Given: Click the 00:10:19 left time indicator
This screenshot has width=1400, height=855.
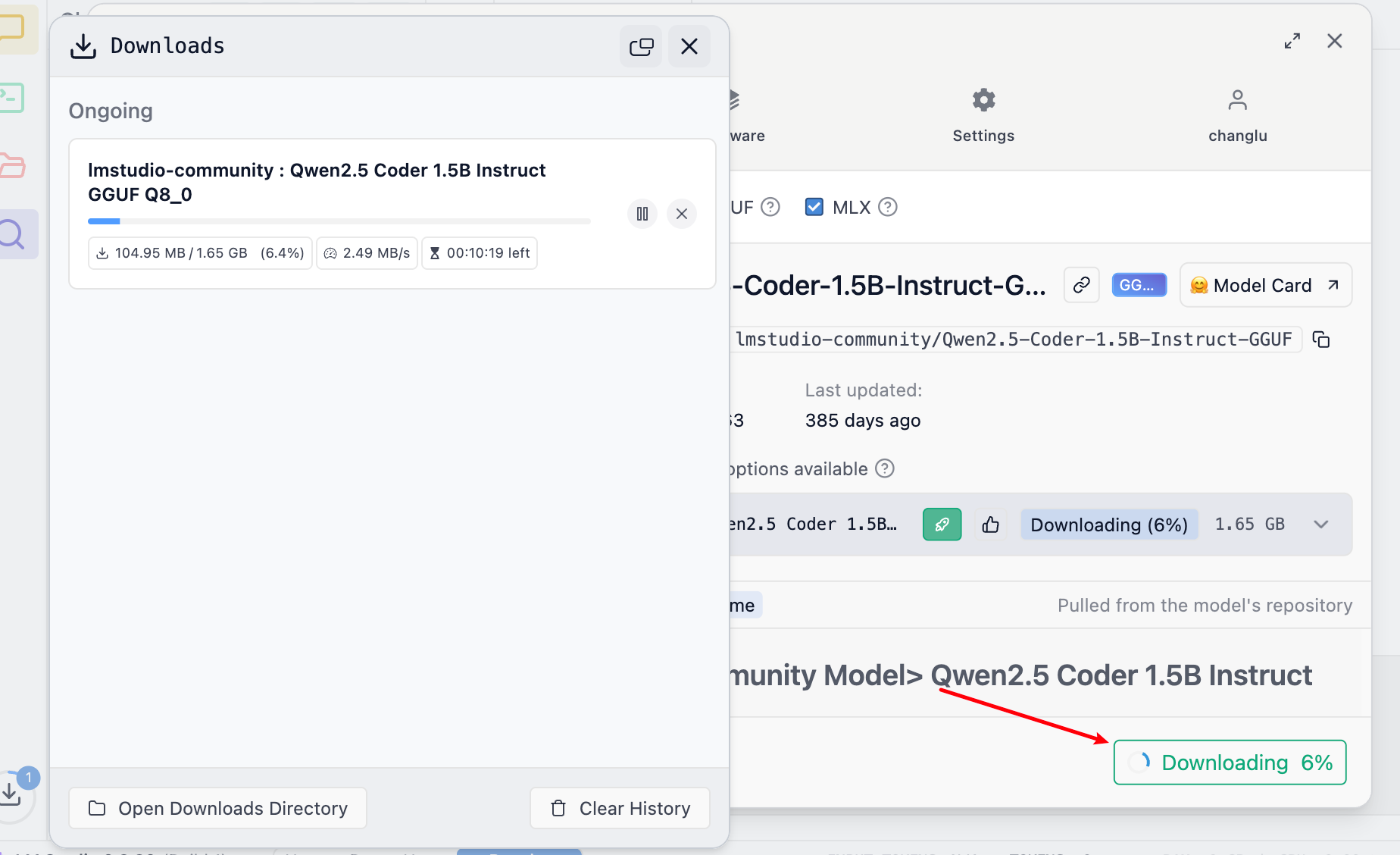Looking at the screenshot, I should pos(480,253).
